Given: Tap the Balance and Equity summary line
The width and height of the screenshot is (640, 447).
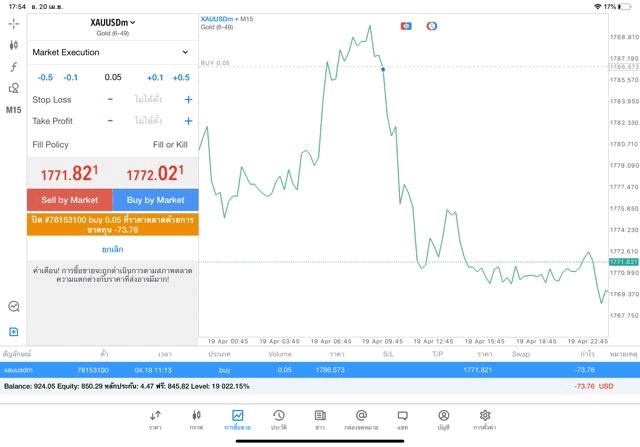Looking at the screenshot, I should 127,386.
